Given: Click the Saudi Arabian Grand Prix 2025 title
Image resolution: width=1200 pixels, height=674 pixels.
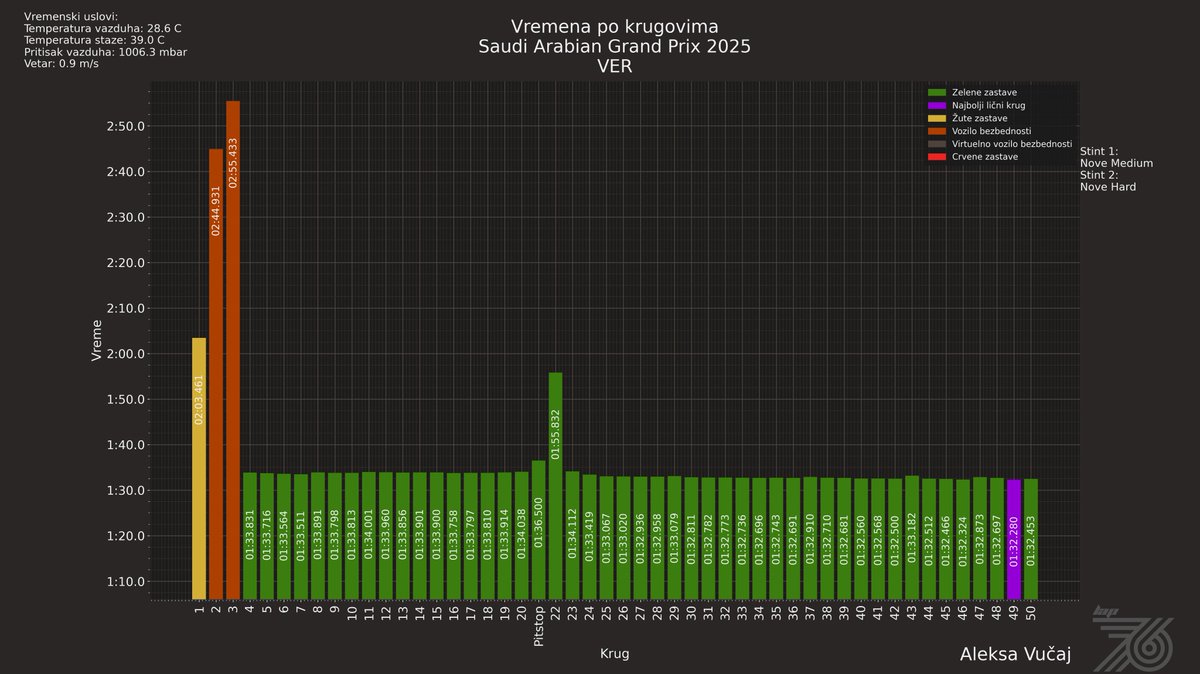Looking at the screenshot, I should [x=614, y=47].
